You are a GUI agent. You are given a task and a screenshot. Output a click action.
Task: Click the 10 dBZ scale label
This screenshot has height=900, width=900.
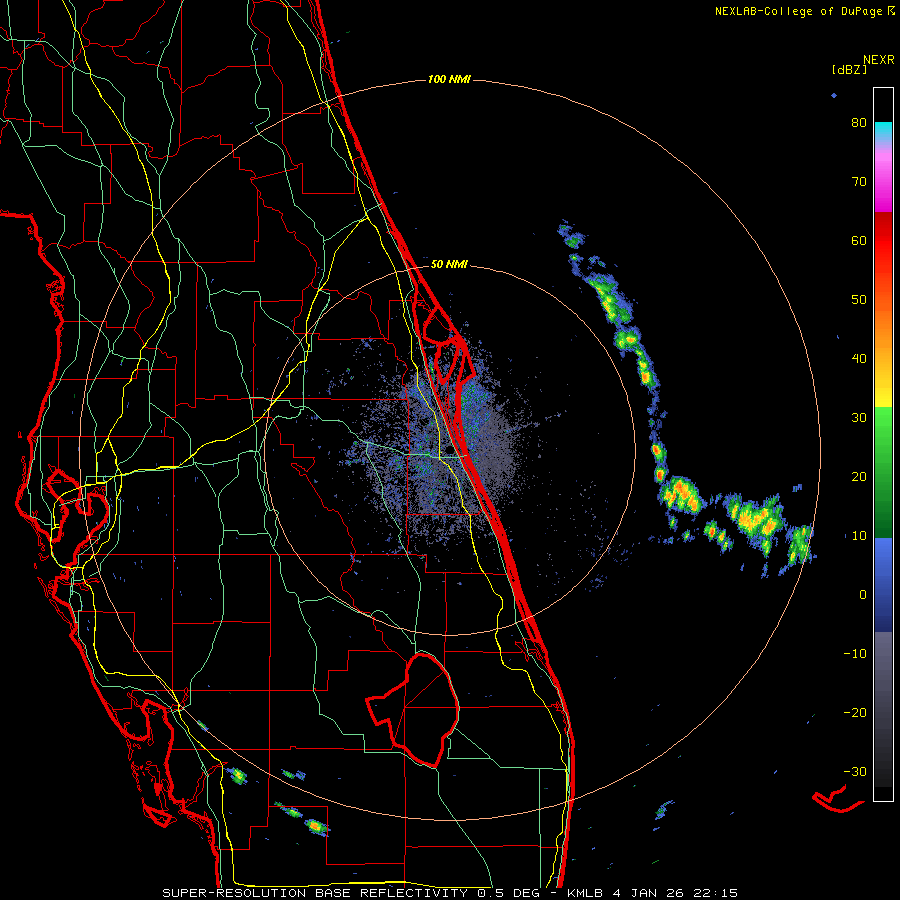859,536
